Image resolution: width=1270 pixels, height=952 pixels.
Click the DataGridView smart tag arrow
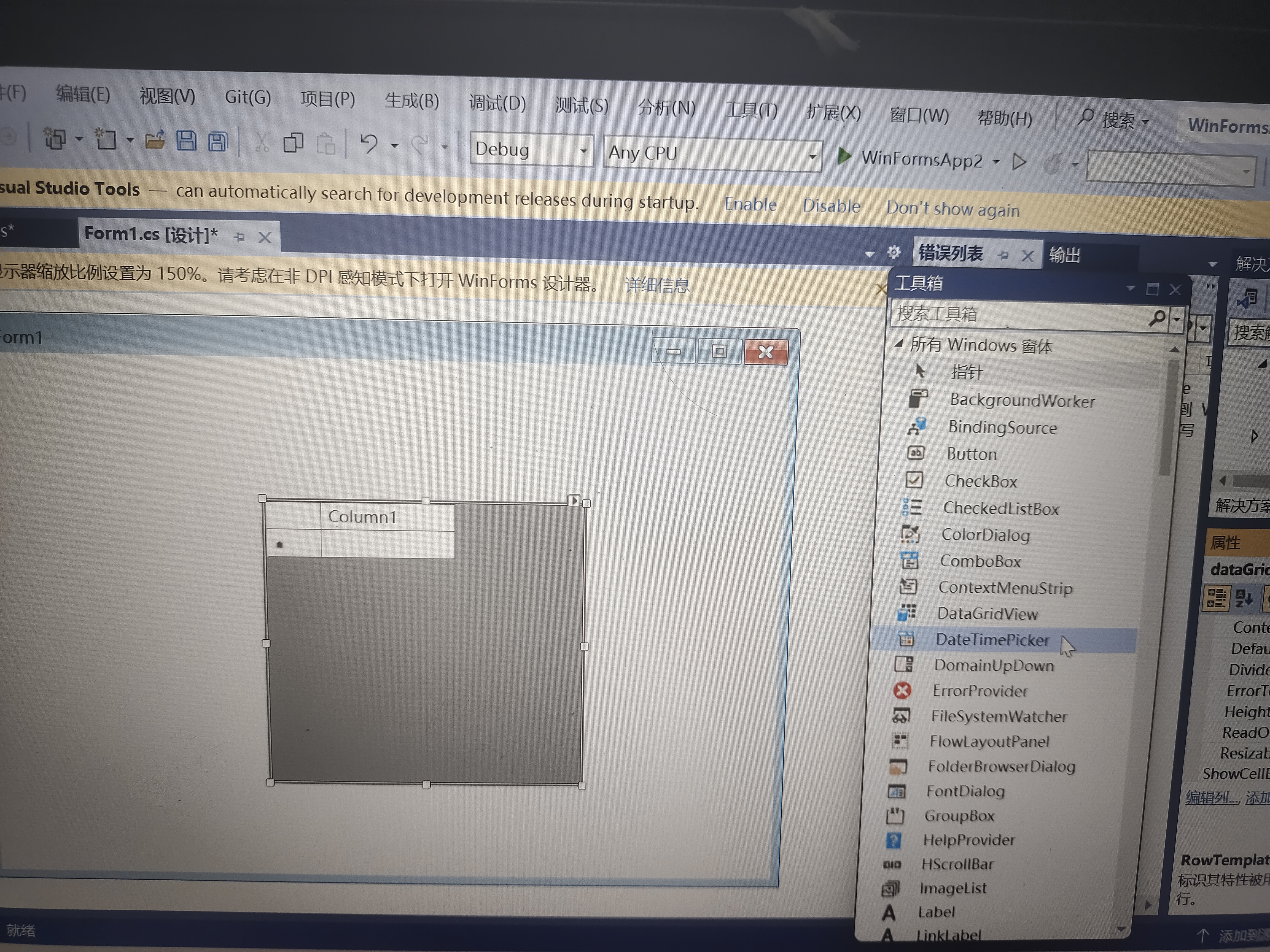click(574, 501)
